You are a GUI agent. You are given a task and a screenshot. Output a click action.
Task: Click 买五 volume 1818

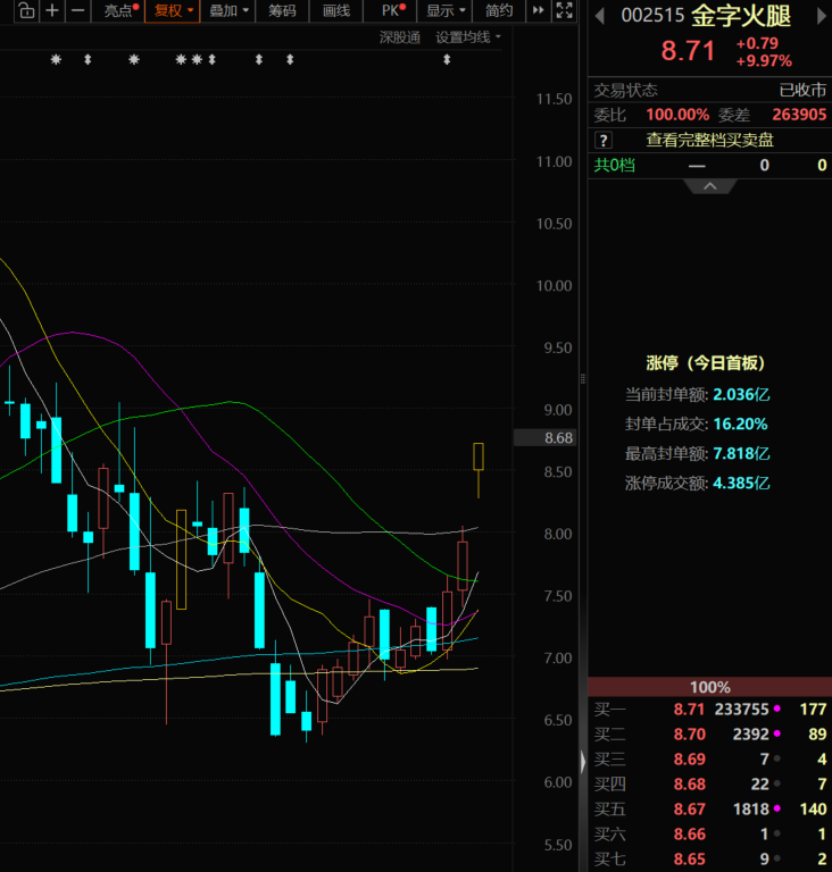[751, 810]
